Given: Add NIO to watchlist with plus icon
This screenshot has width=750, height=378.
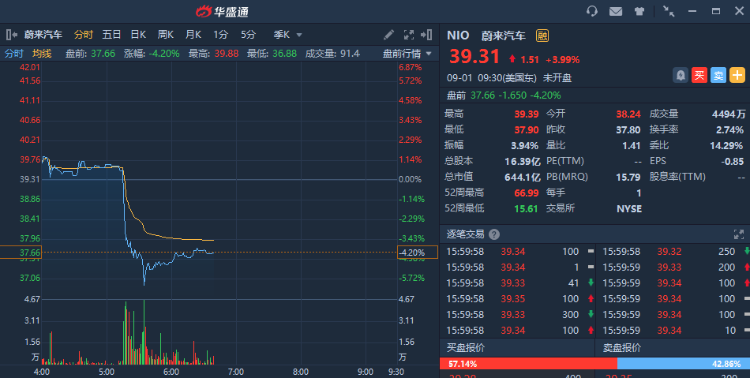Looking at the screenshot, I should 737,75.
